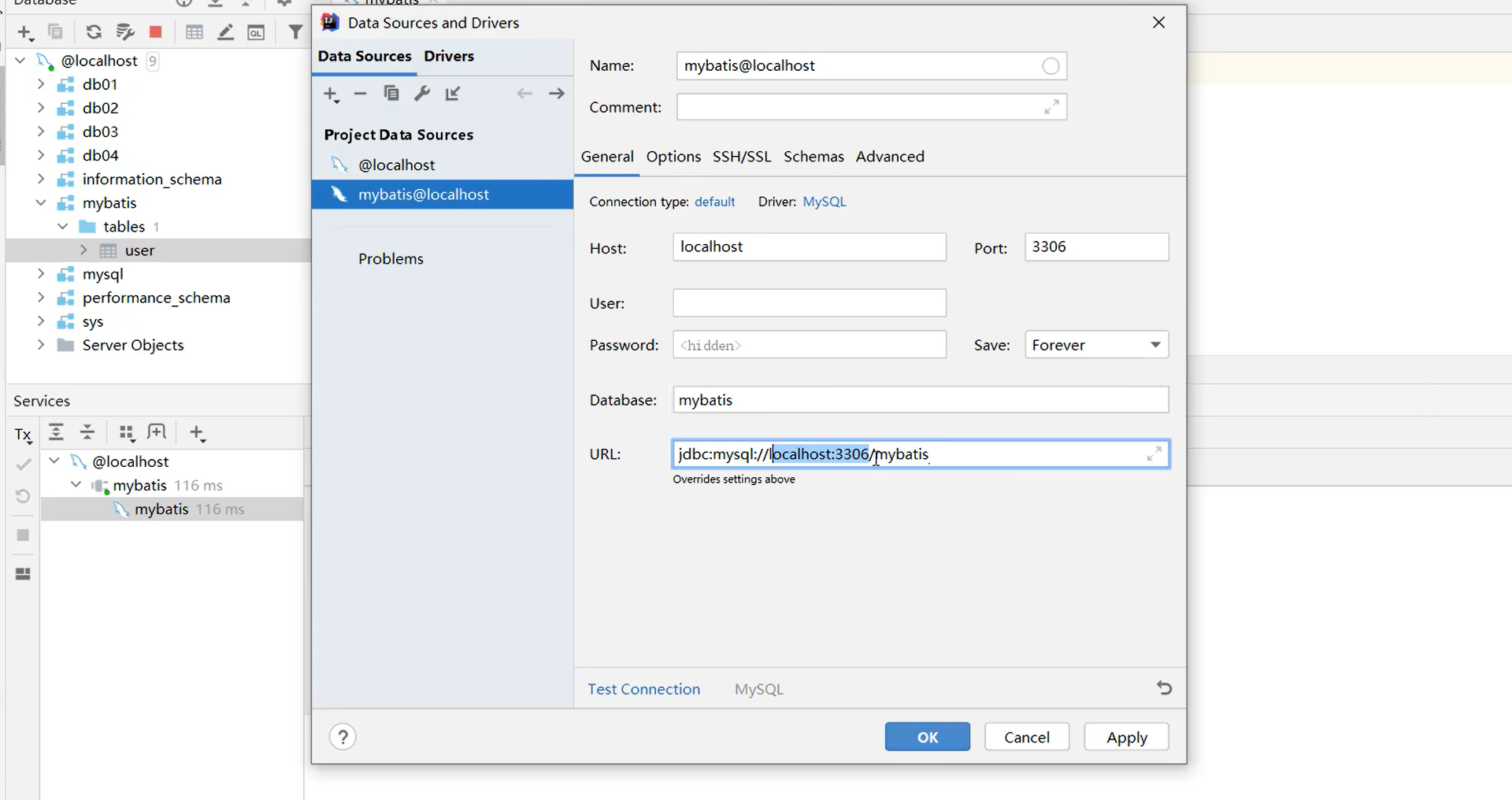1512x800 pixels.
Task: Open the Advanced tab
Action: [x=890, y=157]
